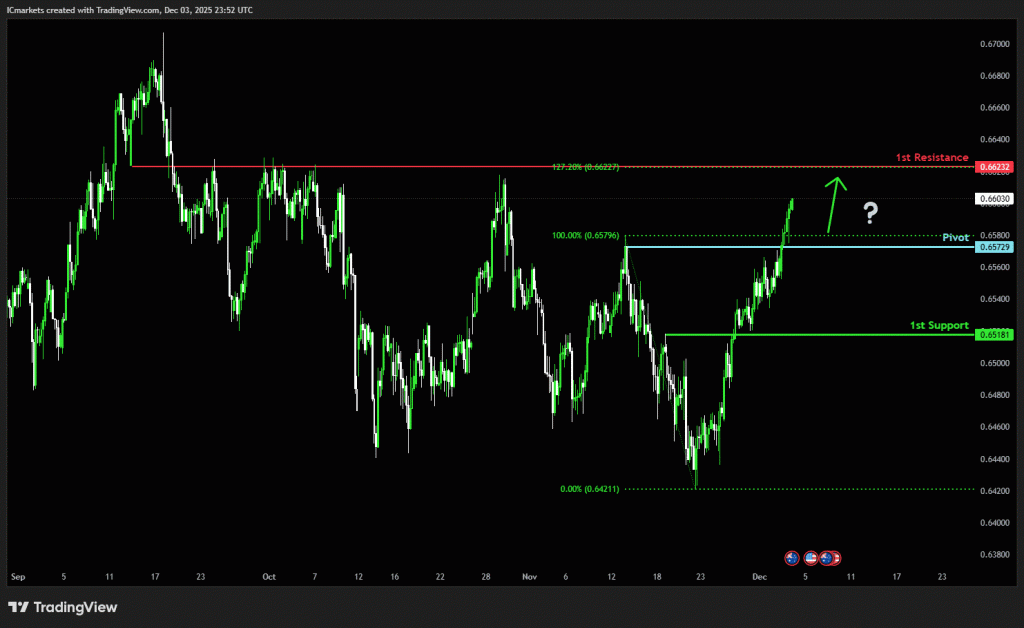Viewport: 1024px width, 628px height.
Task: Select the second Australian flag event icon
Action: coord(827,557)
